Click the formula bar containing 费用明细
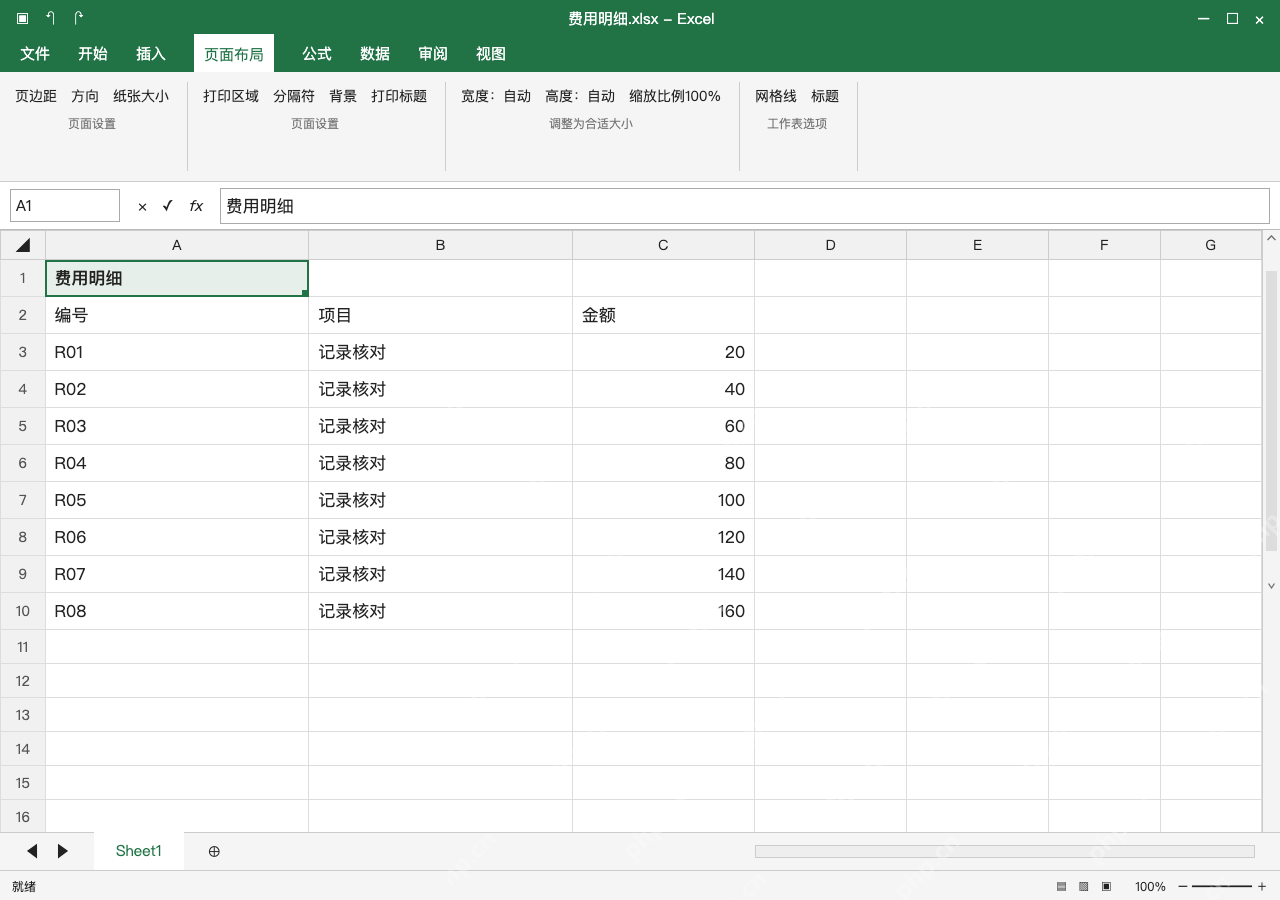This screenshot has width=1280, height=900. [745, 206]
